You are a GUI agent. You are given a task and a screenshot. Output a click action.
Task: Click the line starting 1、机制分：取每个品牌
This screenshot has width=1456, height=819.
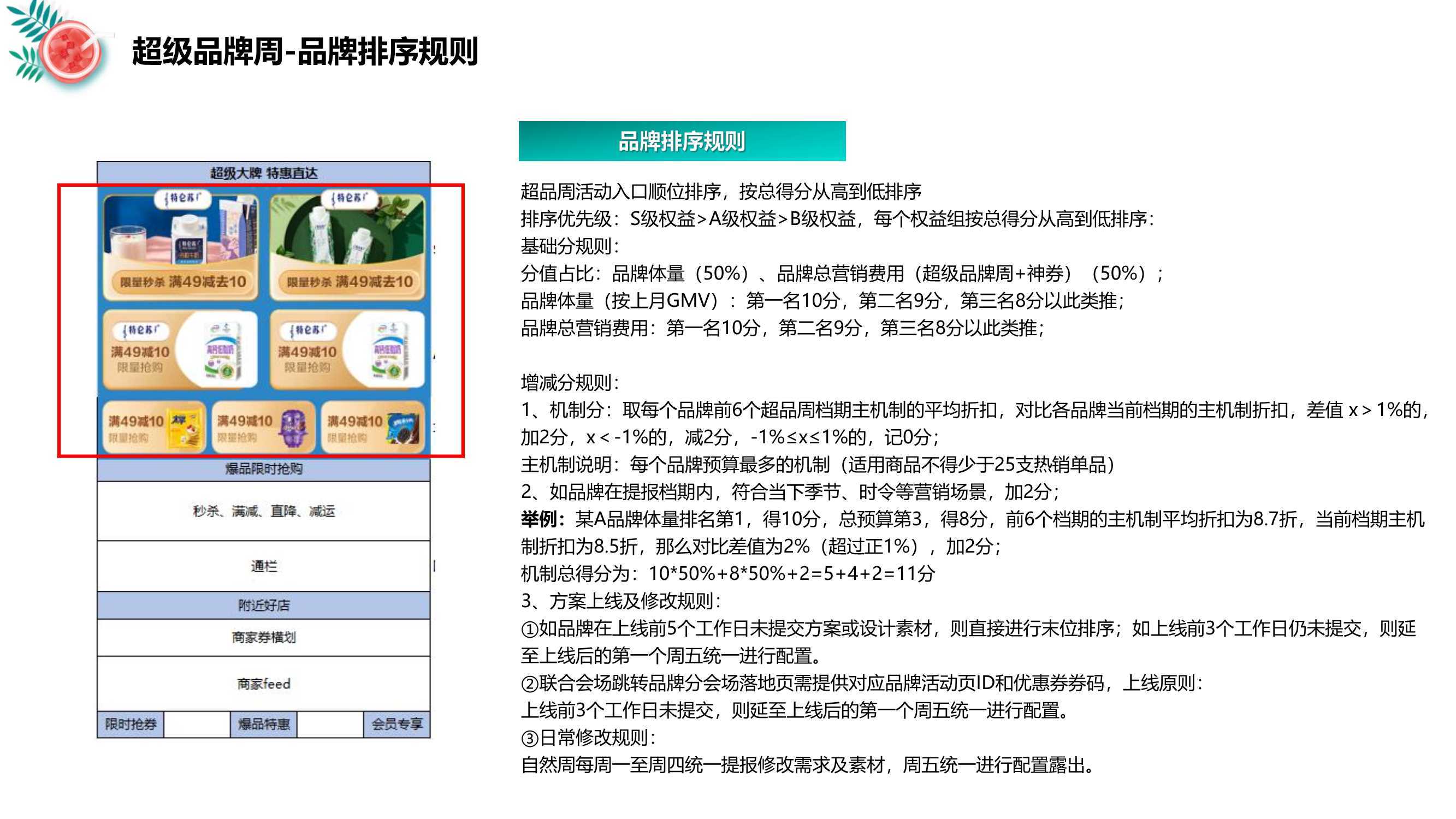coord(974,410)
